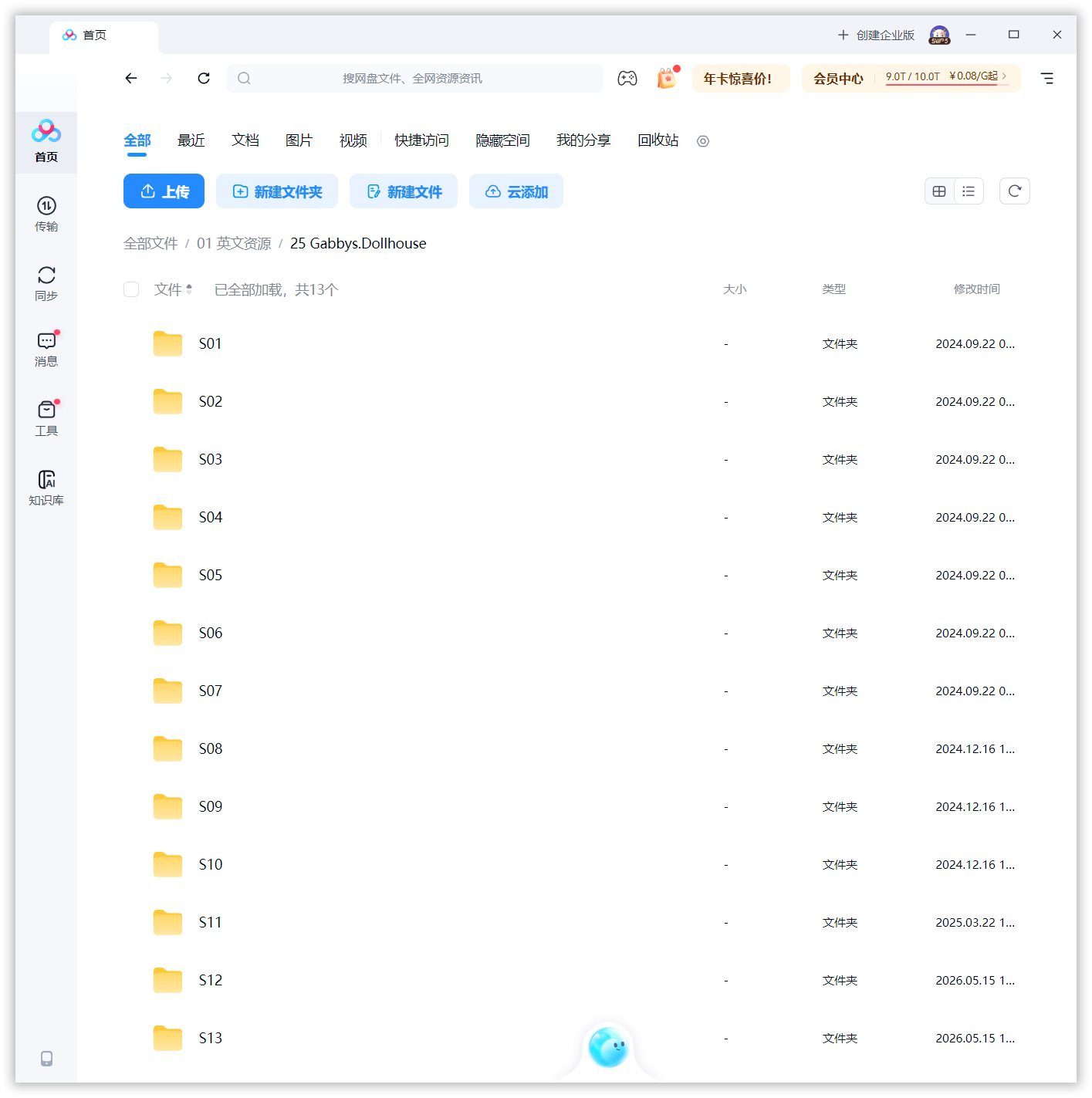The width and height of the screenshot is (1092, 1098).
Task: Open the 传输 transfer panel
Action: [46, 214]
